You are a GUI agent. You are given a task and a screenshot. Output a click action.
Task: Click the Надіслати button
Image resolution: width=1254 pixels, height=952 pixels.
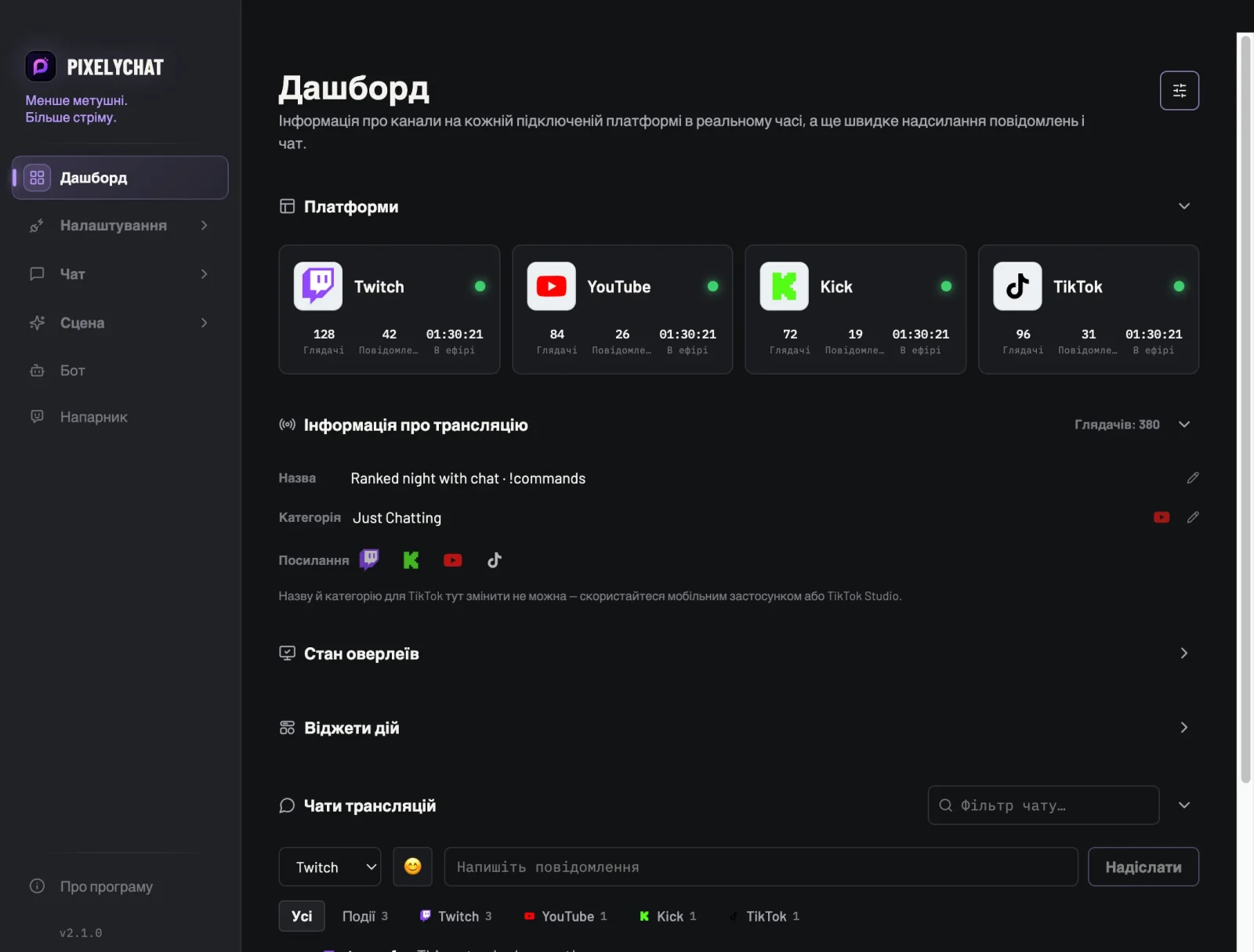click(1143, 867)
